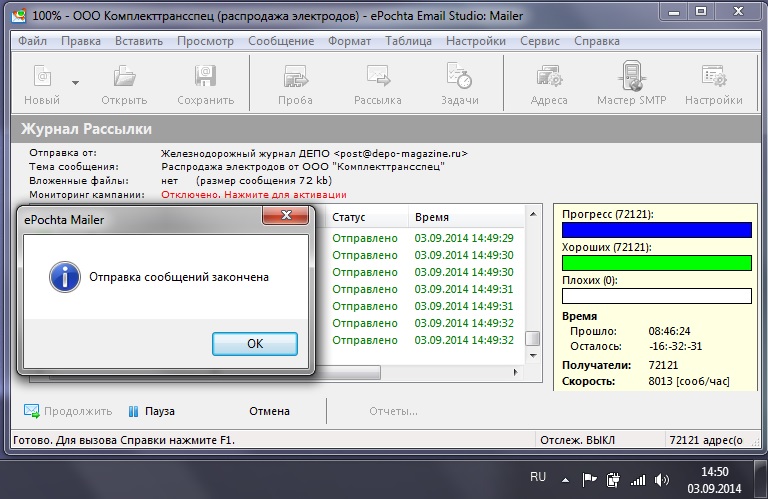This screenshot has height=499, width=768.
Task: Click the sender address post@depo-magazine.ru text
Action: pos(401,154)
